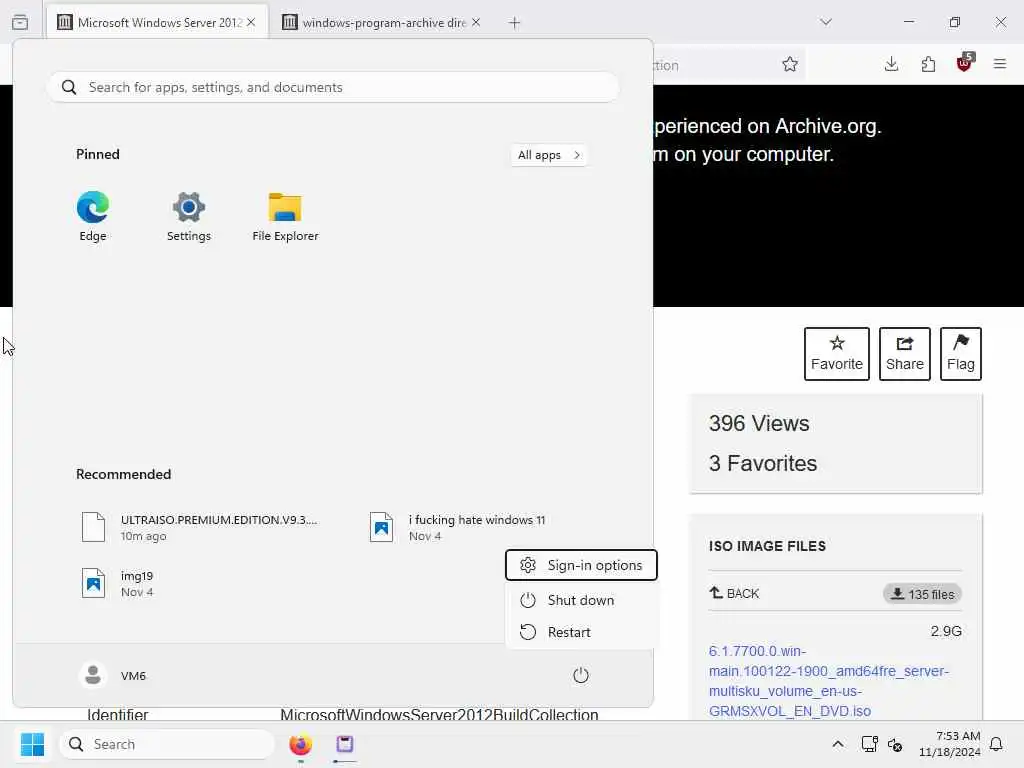The image size is (1024, 768).
Task: Click the 135 files download button
Action: (922, 594)
